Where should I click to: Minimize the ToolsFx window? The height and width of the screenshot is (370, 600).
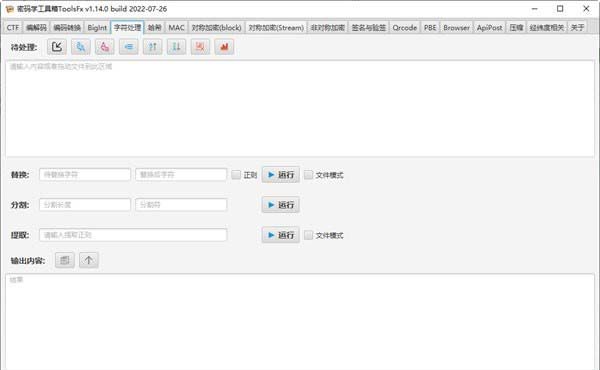(x=535, y=8)
